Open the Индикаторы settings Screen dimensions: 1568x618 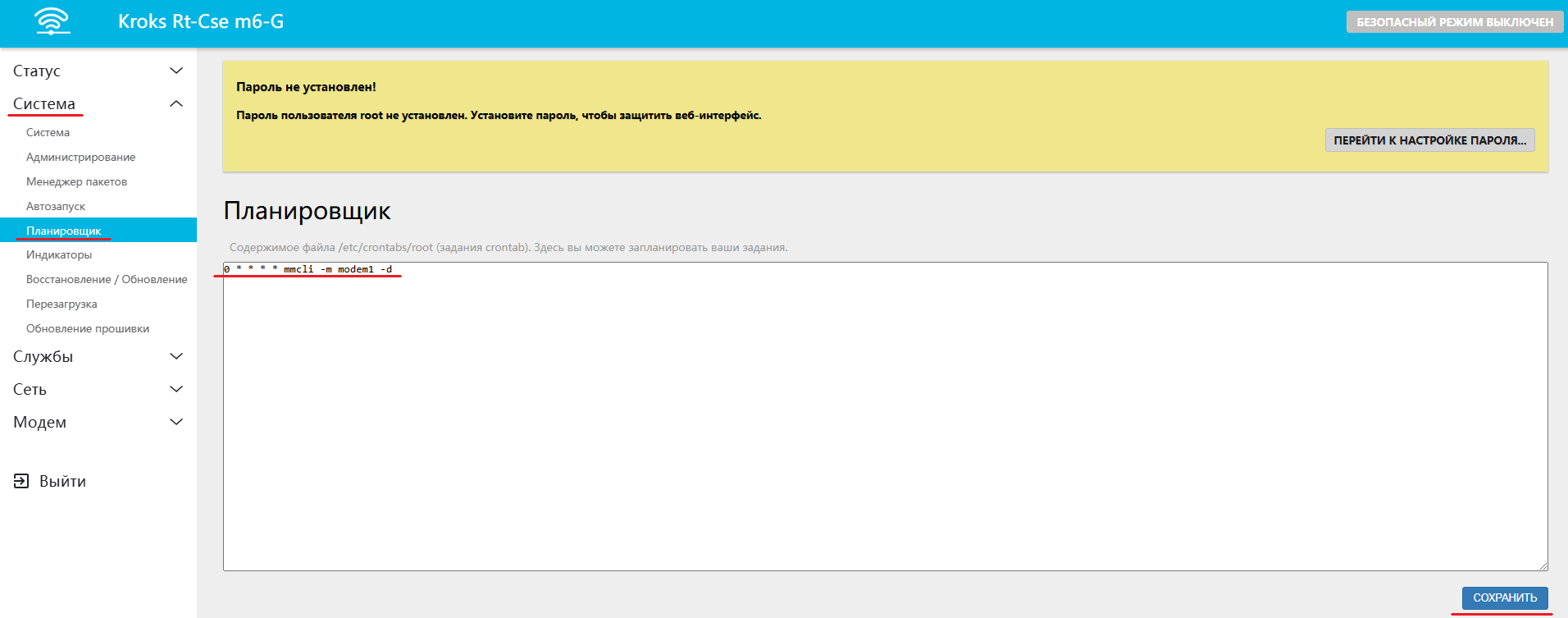[59, 254]
